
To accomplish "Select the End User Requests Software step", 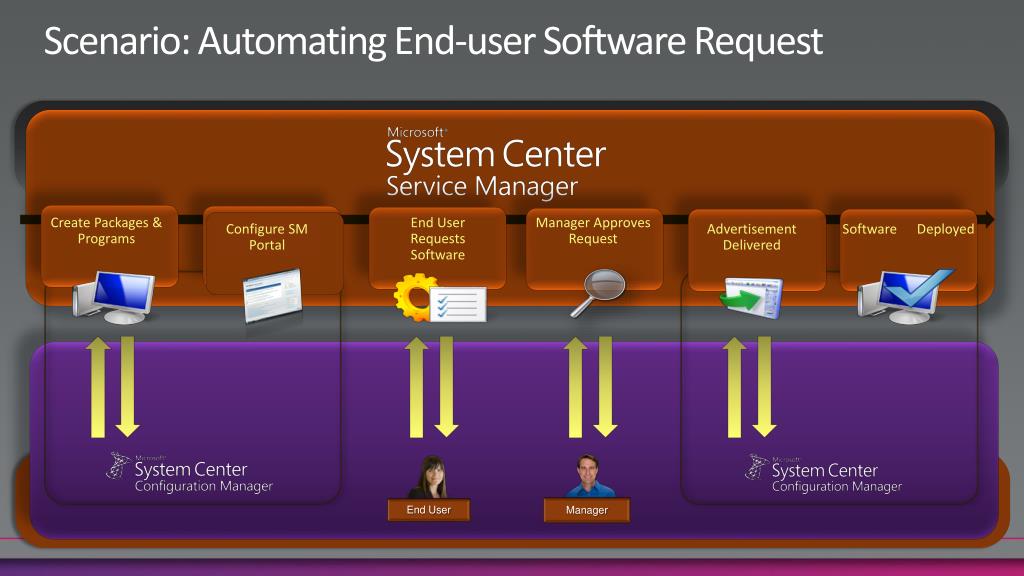I will tap(438, 248).
